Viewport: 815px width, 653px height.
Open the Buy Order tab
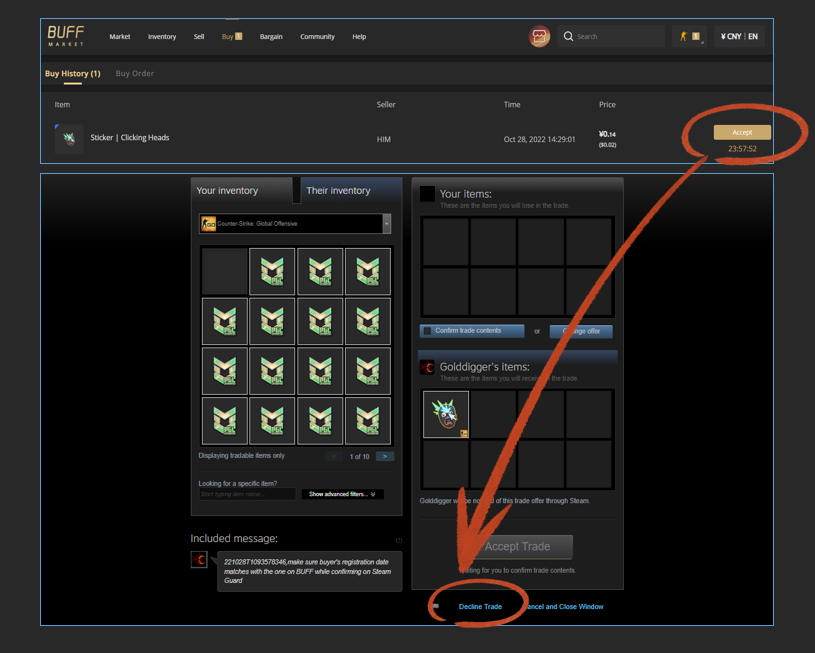(134, 73)
